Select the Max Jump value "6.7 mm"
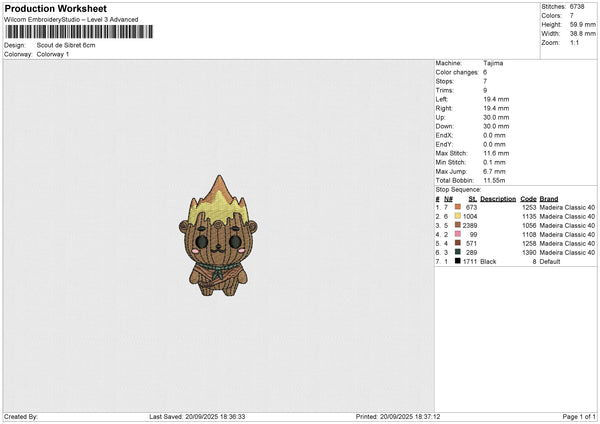Viewport: 600px width, 424px height. pos(494,171)
